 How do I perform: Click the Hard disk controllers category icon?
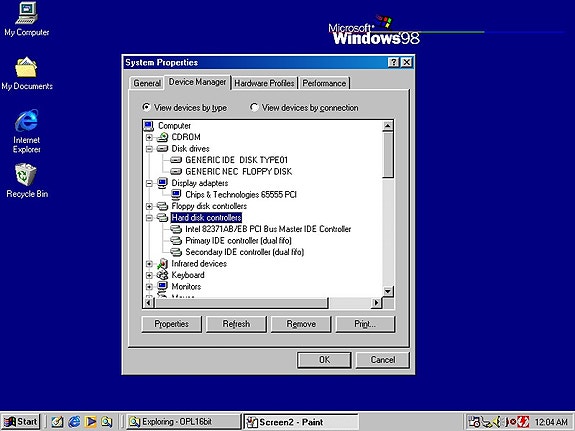pos(162,218)
